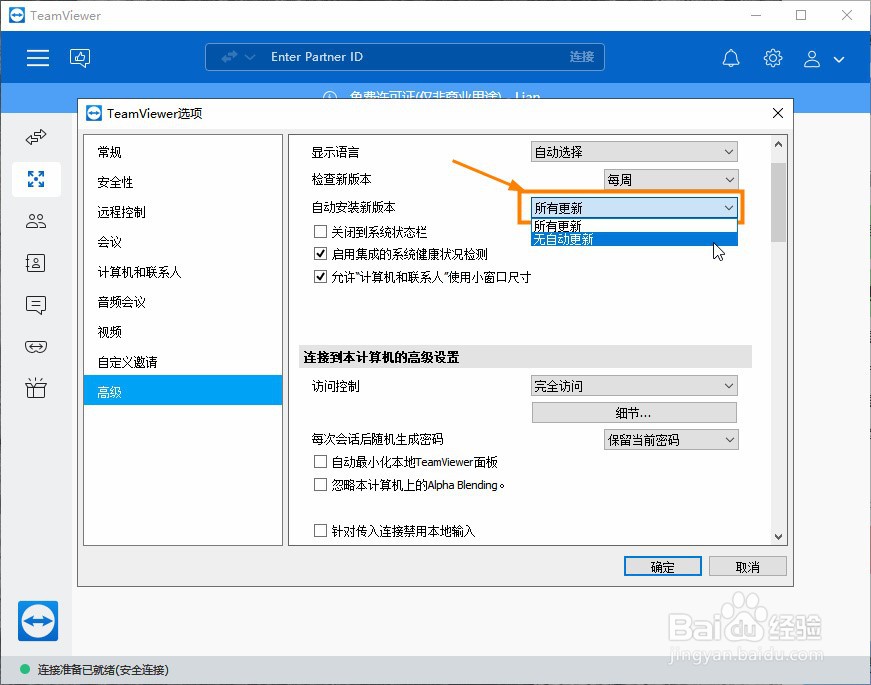
Task: Click the feedback thumbs-up icon
Action: pos(80,57)
